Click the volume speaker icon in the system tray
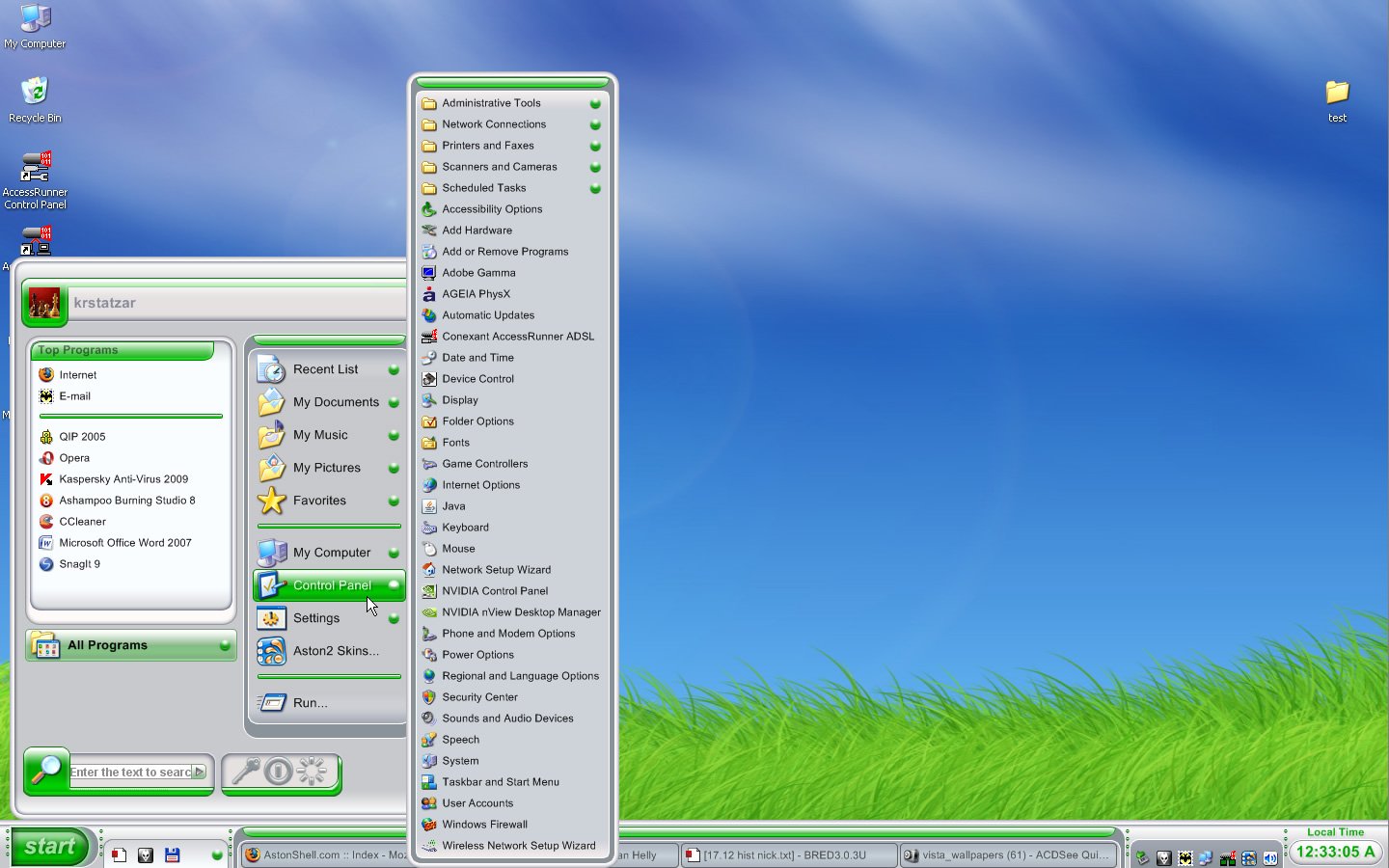Screen dimensions: 1389x868 (x=1270, y=857)
